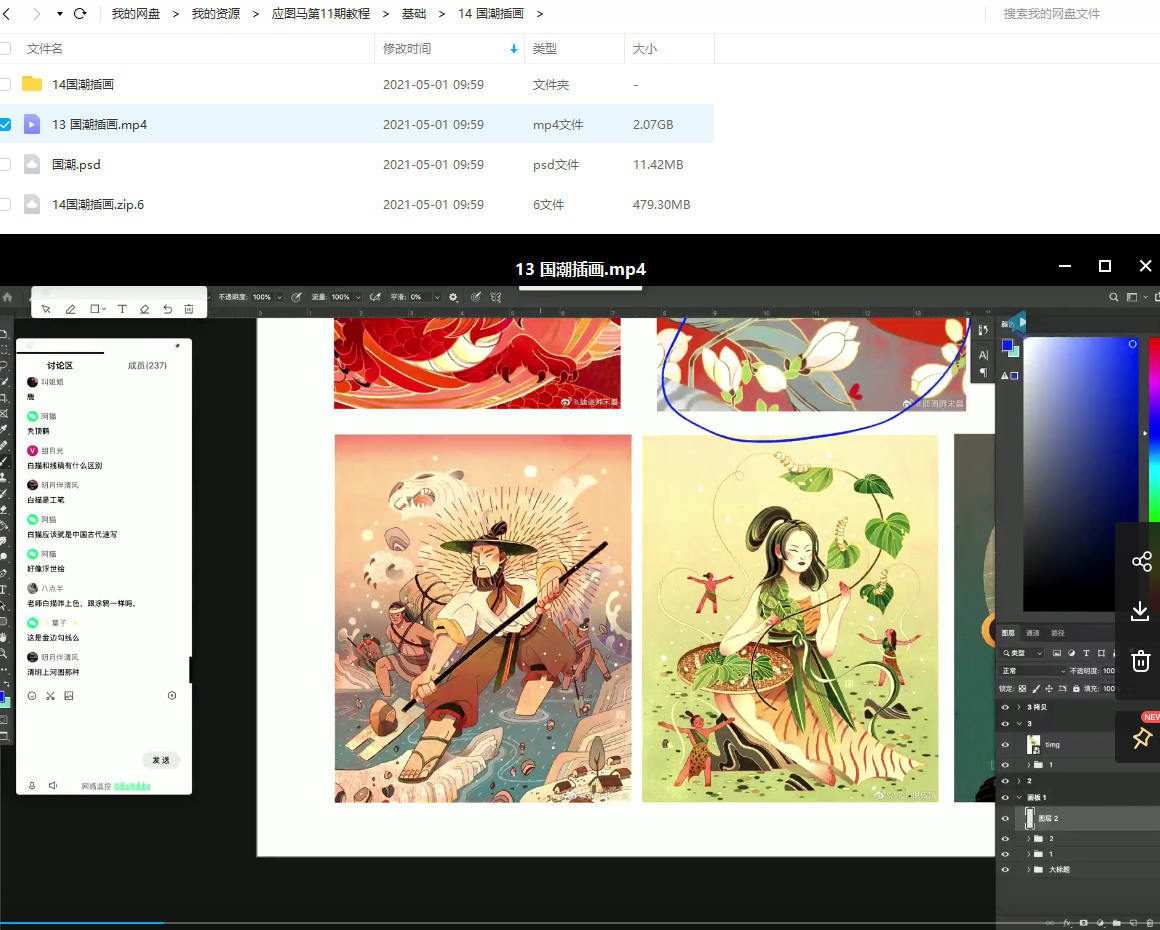Open the workspace layout switcher icon
Image resolution: width=1160 pixels, height=930 pixels.
point(1132,297)
